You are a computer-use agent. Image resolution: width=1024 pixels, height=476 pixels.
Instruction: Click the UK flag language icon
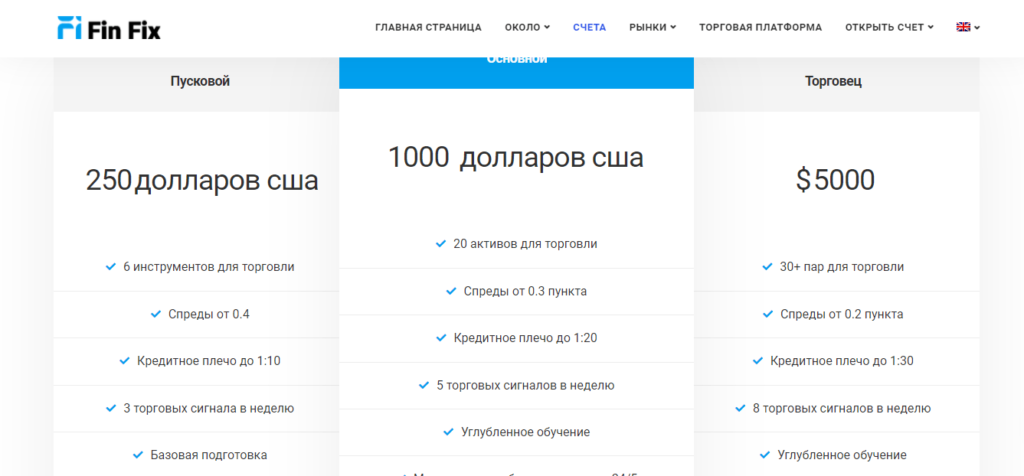tap(963, 27)
